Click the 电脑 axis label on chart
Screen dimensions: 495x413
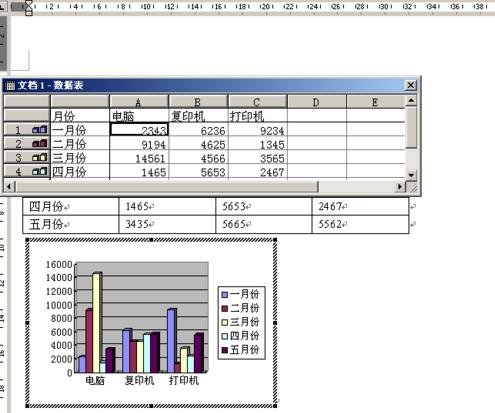(x=95, y=380)
